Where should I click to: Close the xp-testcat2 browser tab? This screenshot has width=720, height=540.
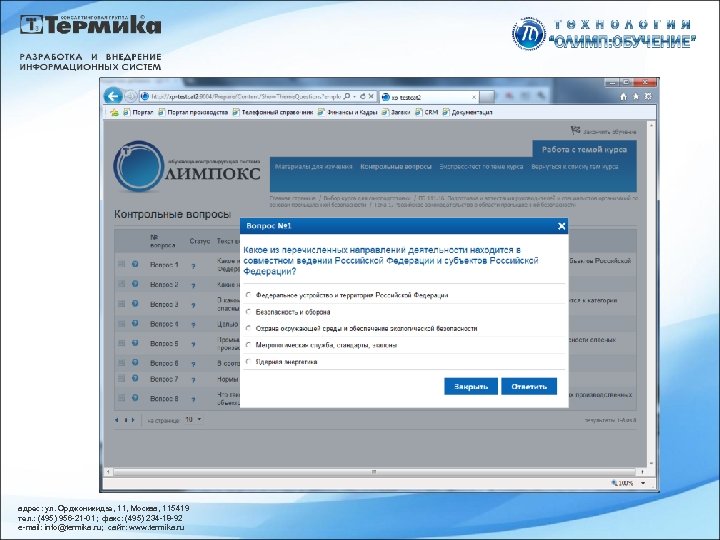(x=474, y=97)
